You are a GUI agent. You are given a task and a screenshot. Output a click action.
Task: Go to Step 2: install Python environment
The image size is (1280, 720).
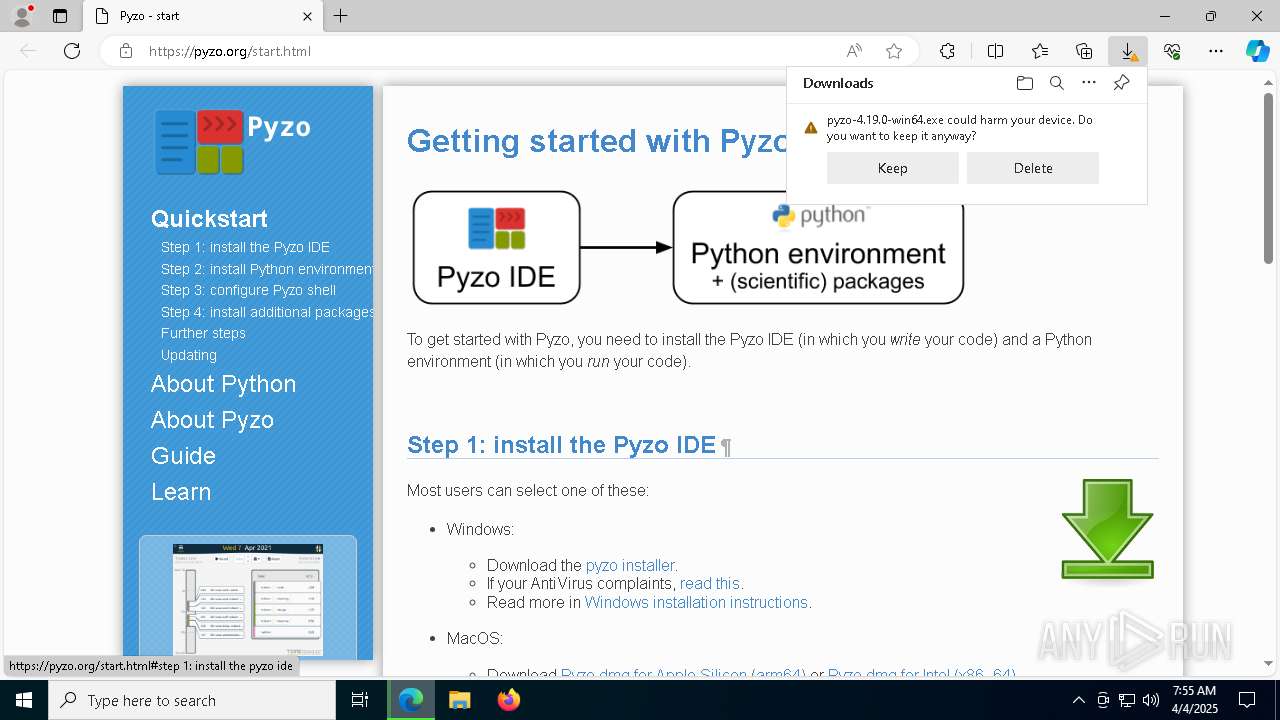[x=266, y=269]
